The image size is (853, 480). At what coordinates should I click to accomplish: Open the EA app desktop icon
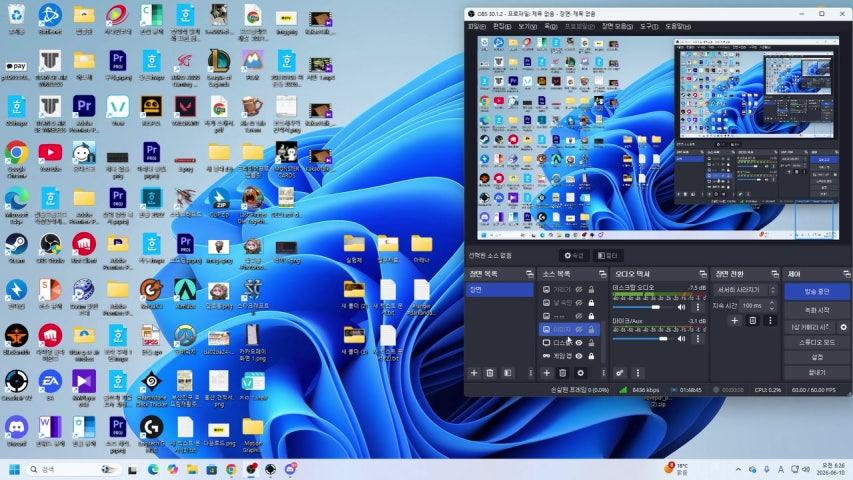(50, 383)
